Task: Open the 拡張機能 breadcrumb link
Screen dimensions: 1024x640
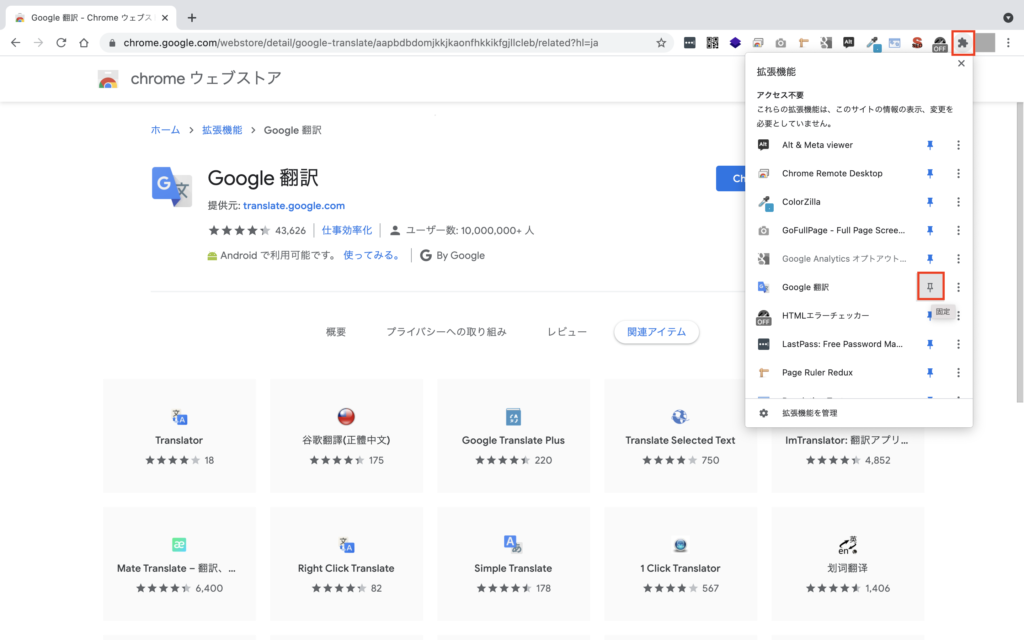Action: pyautogui.click(x=222, y=130)
